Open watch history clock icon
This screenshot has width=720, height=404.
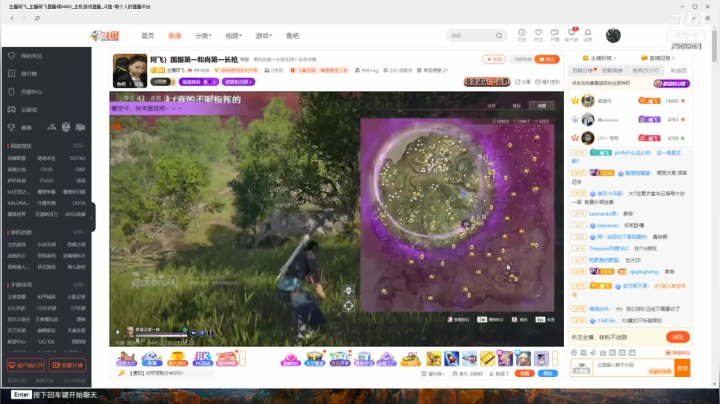[522, 35]
